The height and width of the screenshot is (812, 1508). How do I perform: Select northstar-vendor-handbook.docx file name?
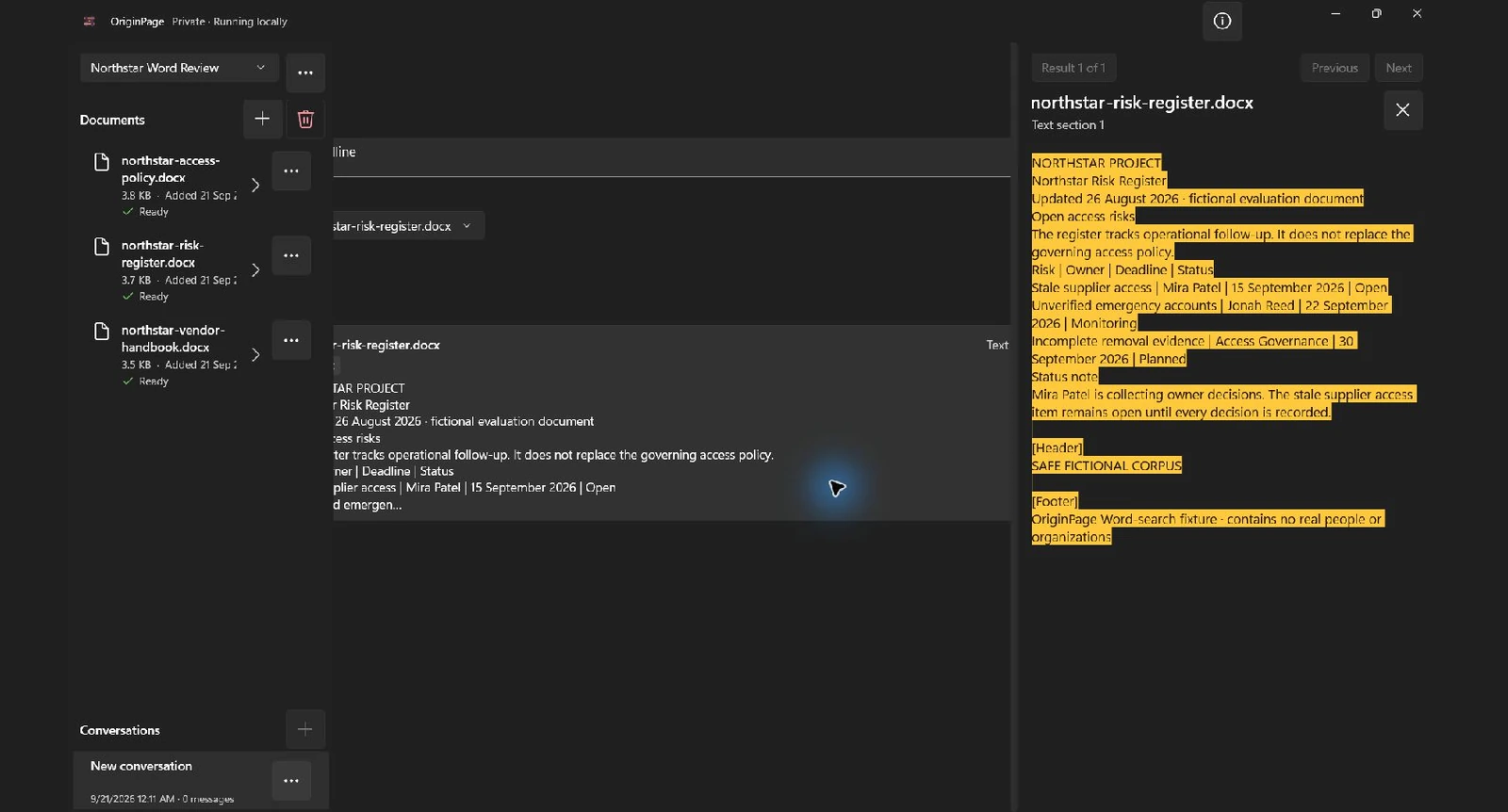pos(173,338)
